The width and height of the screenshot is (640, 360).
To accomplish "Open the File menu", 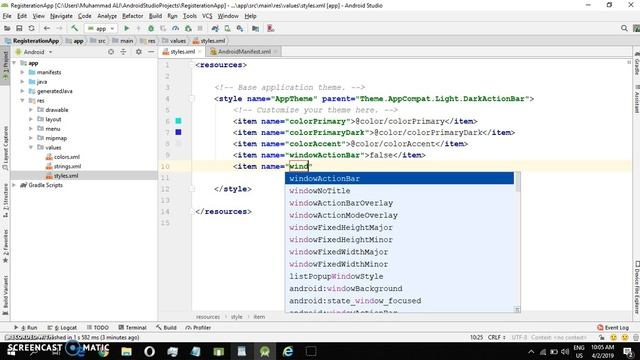I will (7, 16).
